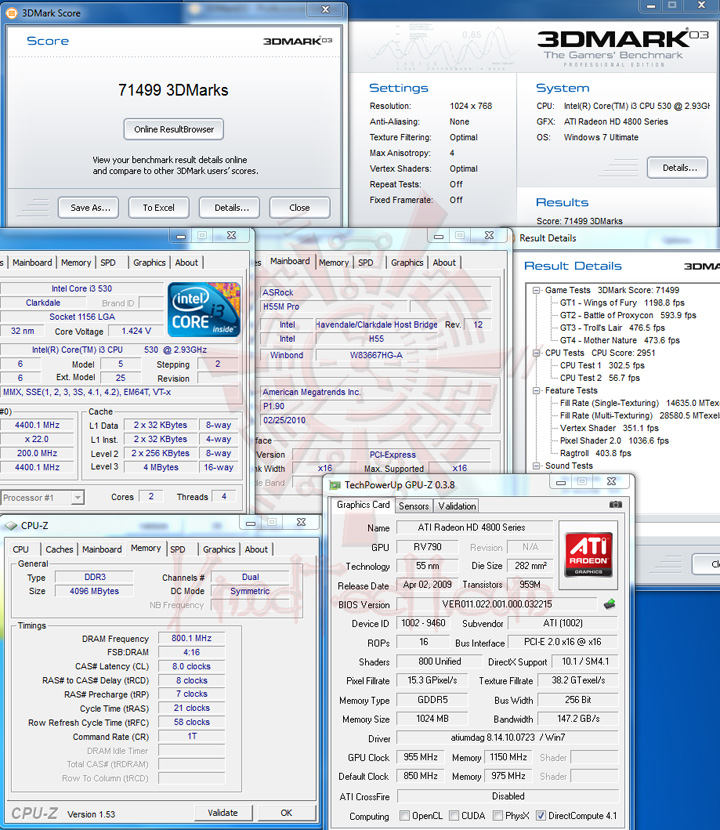720x830 pixels.
Task: Click the GPU-Z screenshot camera icon
Action: point(615,504)
